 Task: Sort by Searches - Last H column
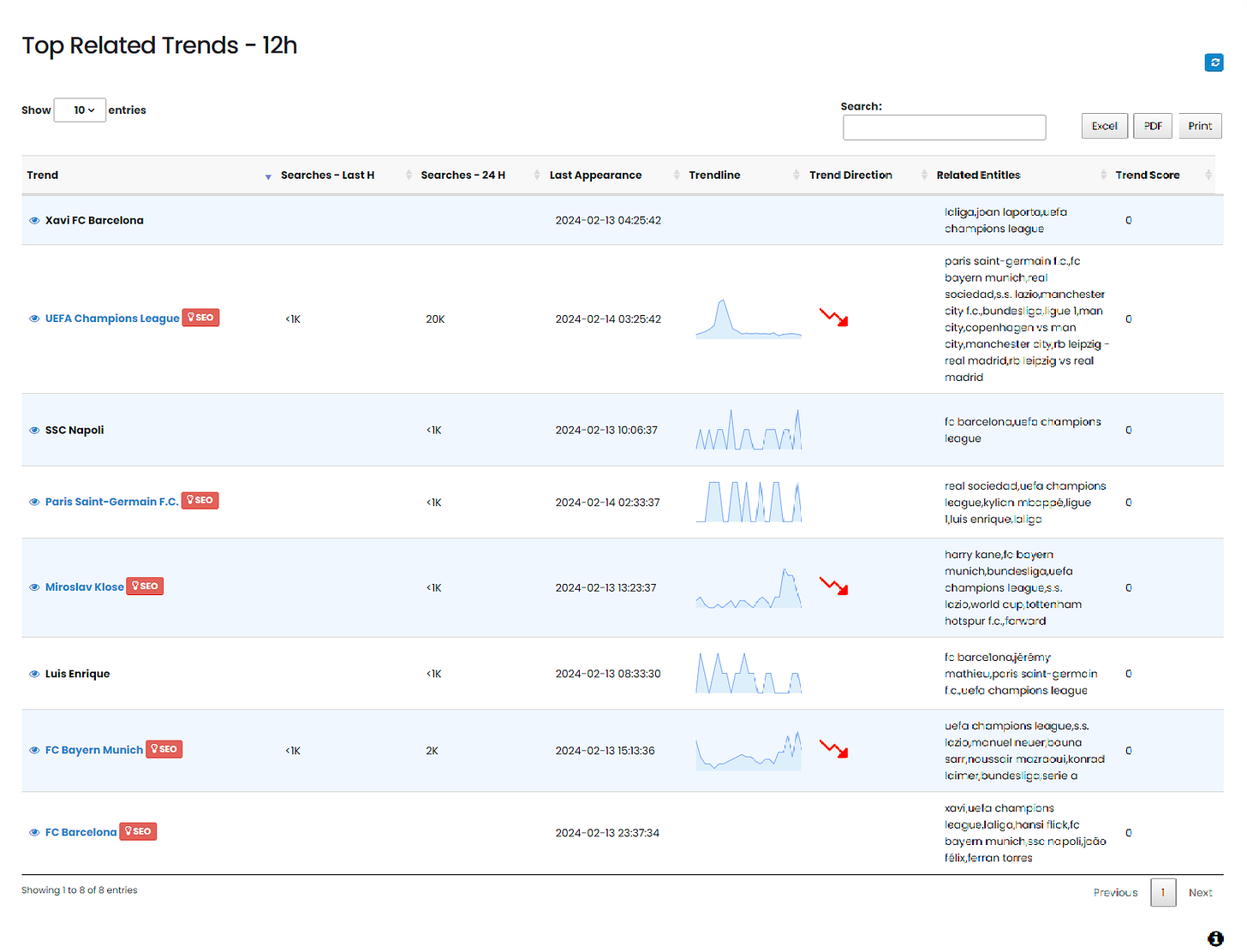(x=345, y=176)
